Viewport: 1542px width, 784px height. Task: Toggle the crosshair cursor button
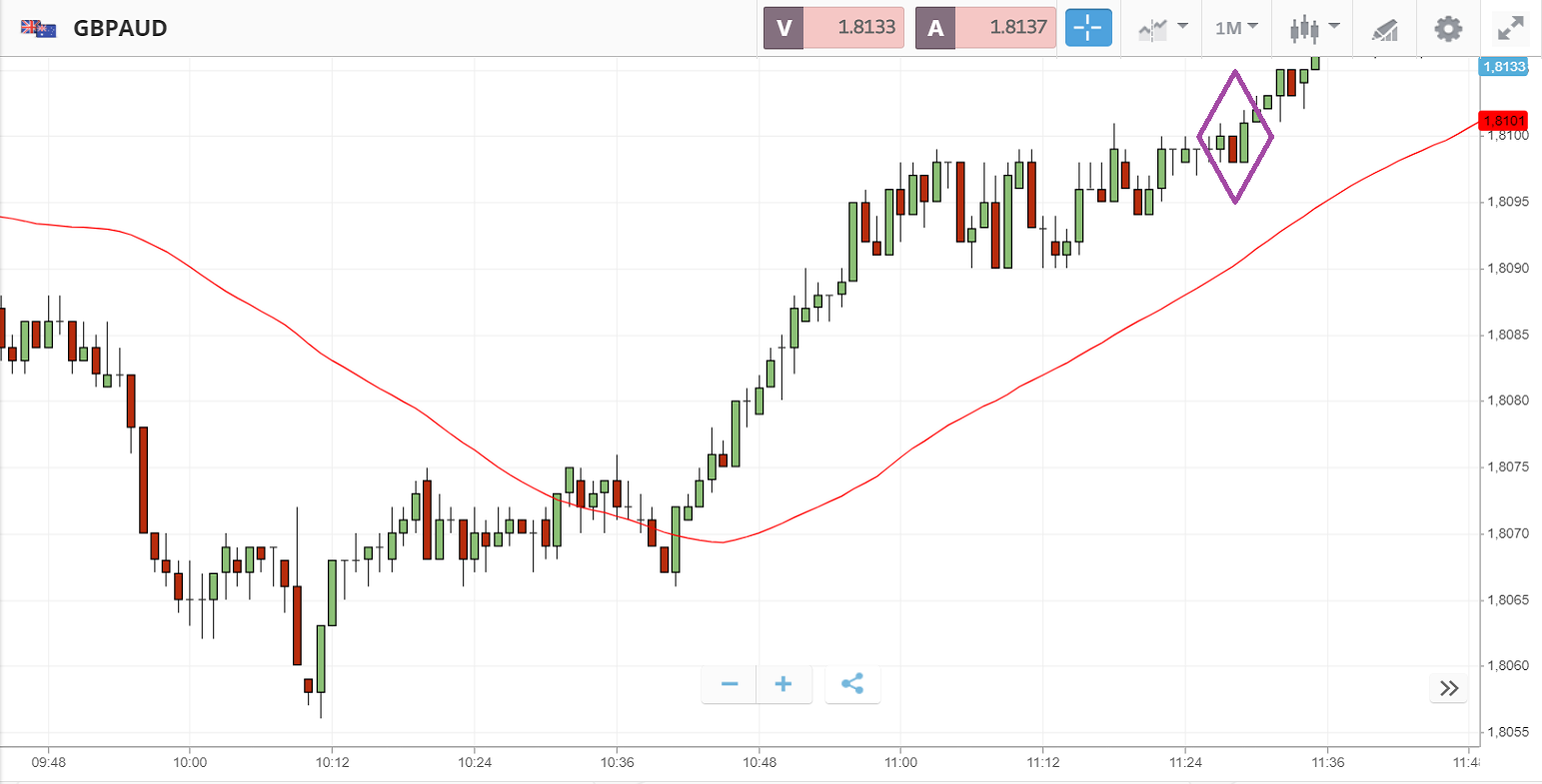coord(1087,28)
